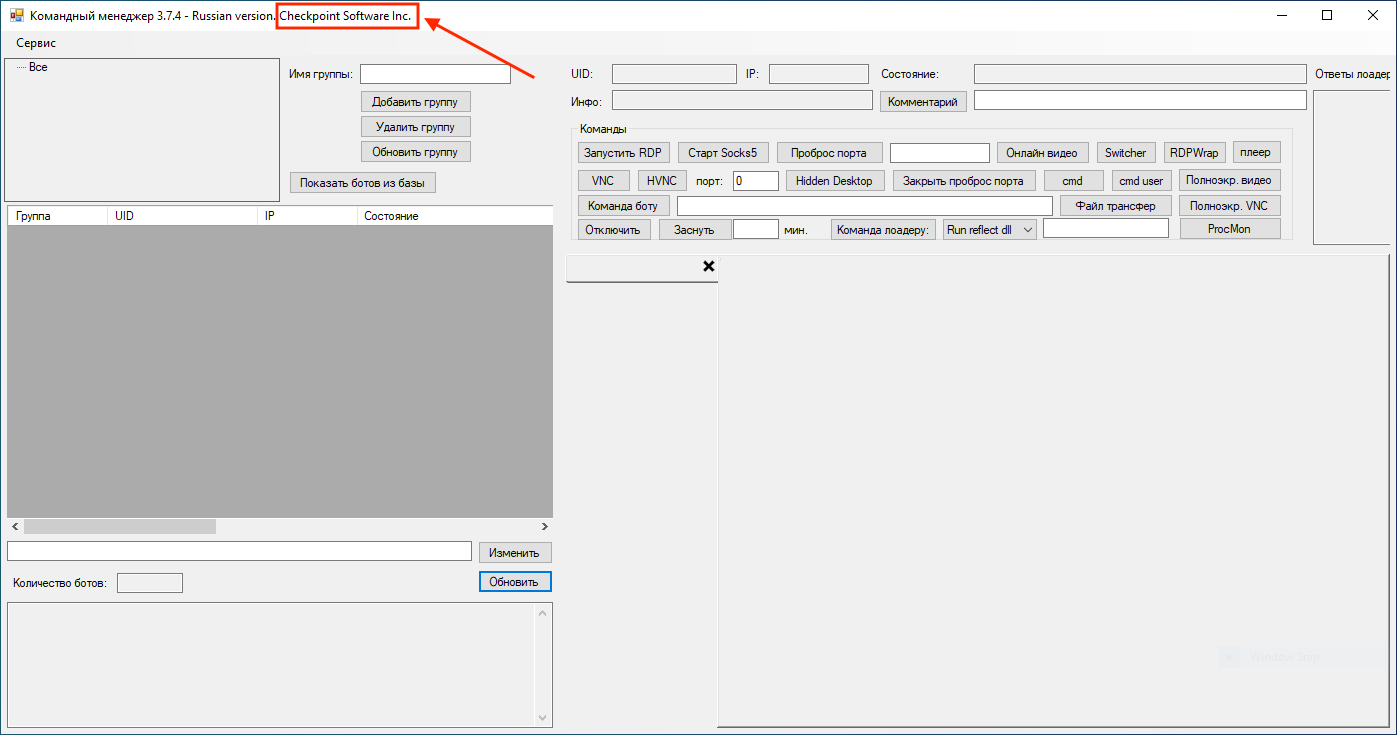
Task: Click the Отключить button
Action: click(x=614, y=229)
